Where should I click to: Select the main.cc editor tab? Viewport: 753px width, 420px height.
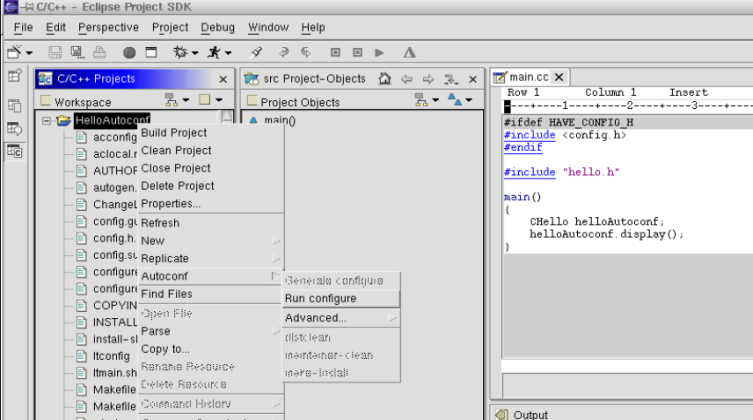pos(527,77)
